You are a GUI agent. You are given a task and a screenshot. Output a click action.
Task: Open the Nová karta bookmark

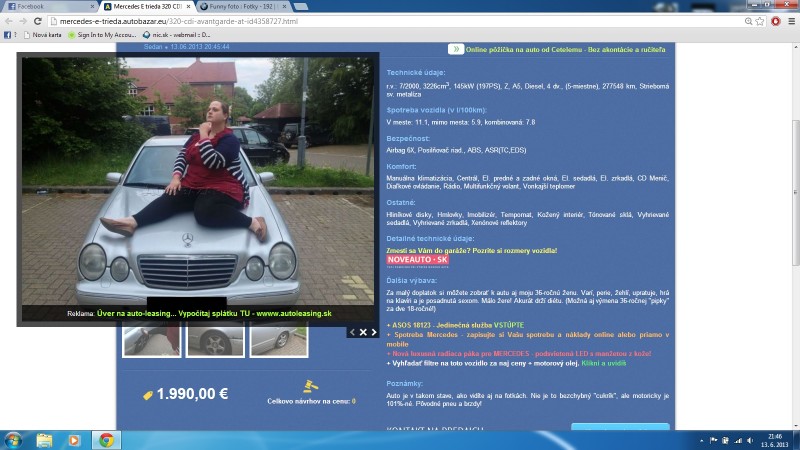pyautogui.click(x=43, y=35)
